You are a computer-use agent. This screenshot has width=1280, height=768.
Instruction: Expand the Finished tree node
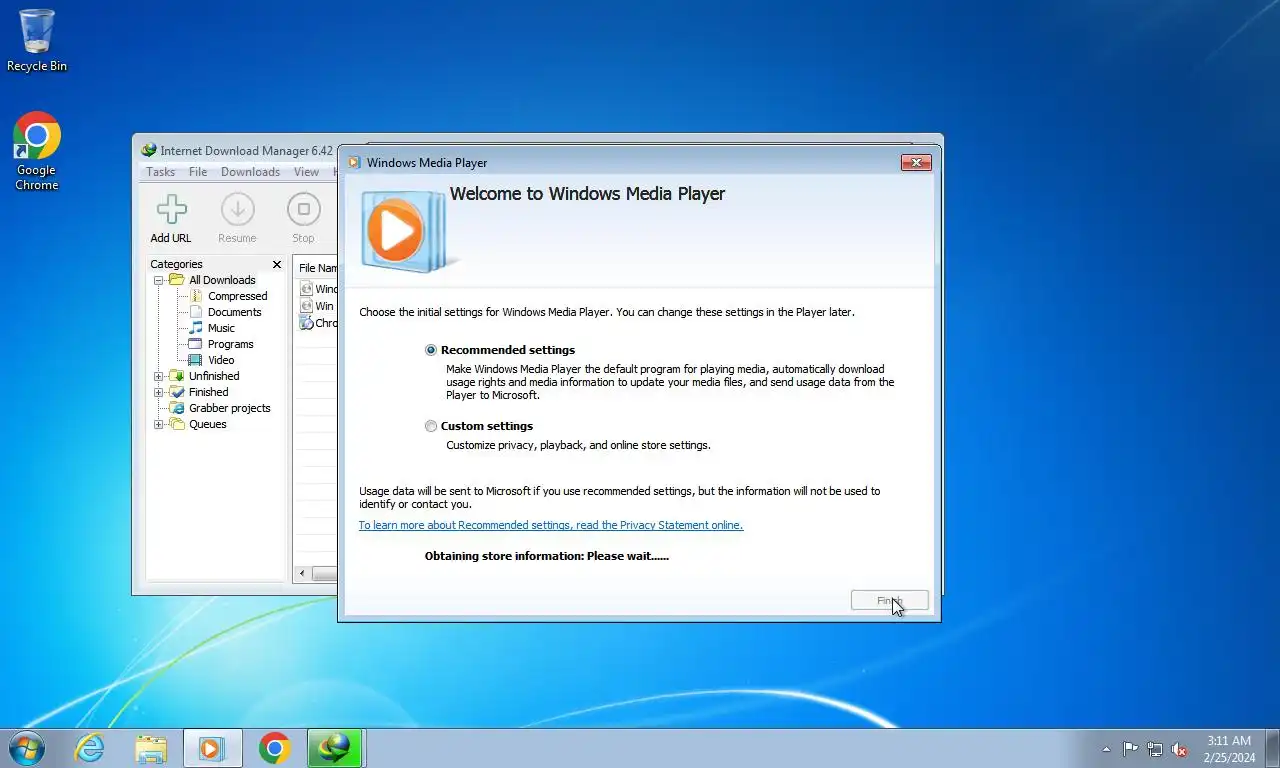(158, 392)
